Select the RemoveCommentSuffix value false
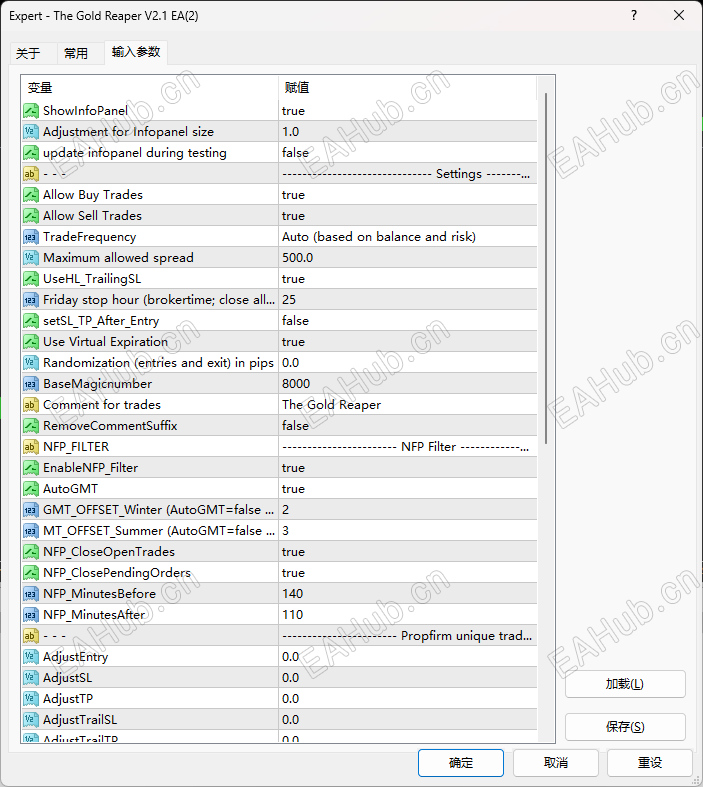 [x=407, y=426]
